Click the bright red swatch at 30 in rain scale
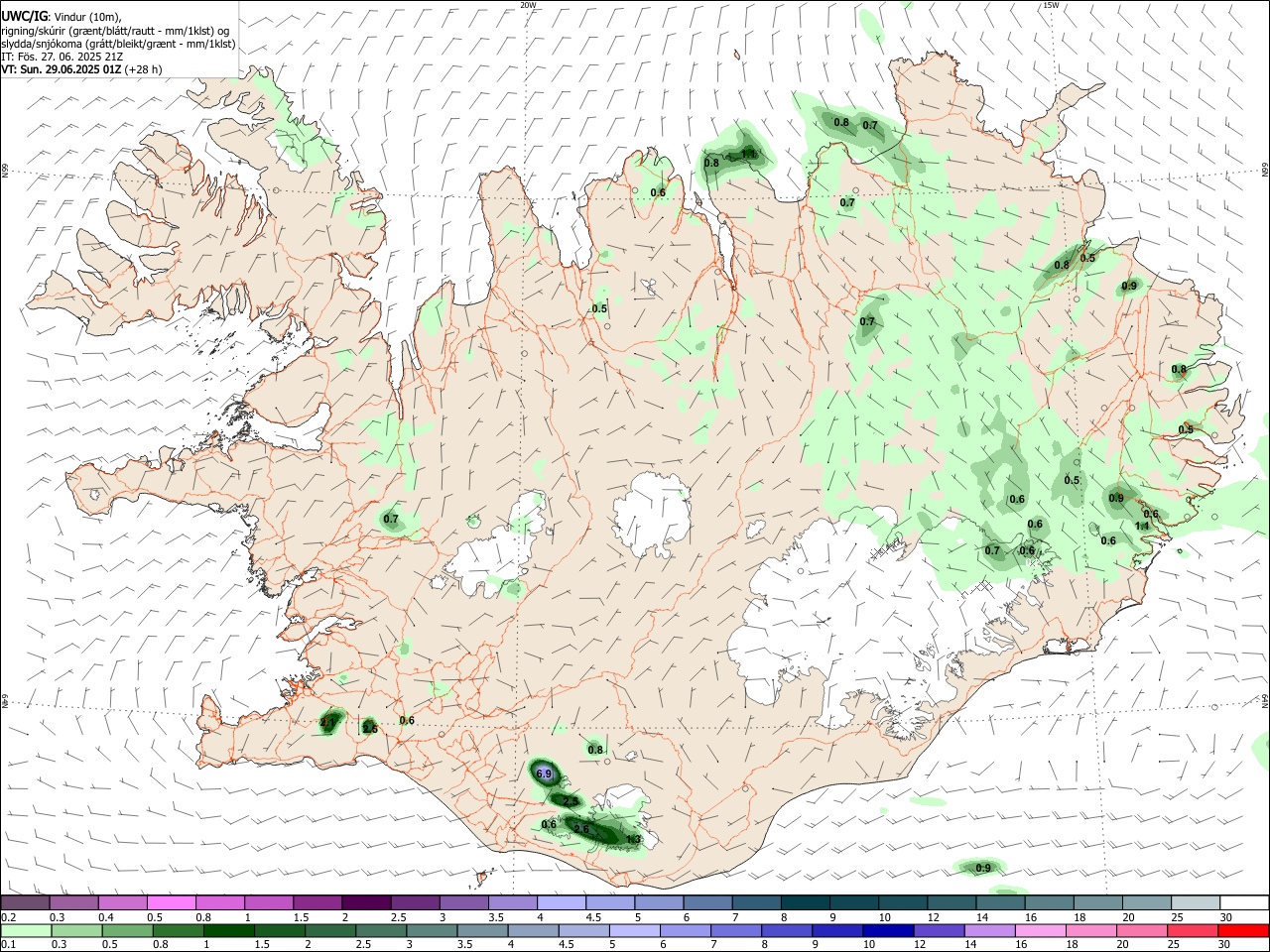1270x952 pixels. point(1244,930)
